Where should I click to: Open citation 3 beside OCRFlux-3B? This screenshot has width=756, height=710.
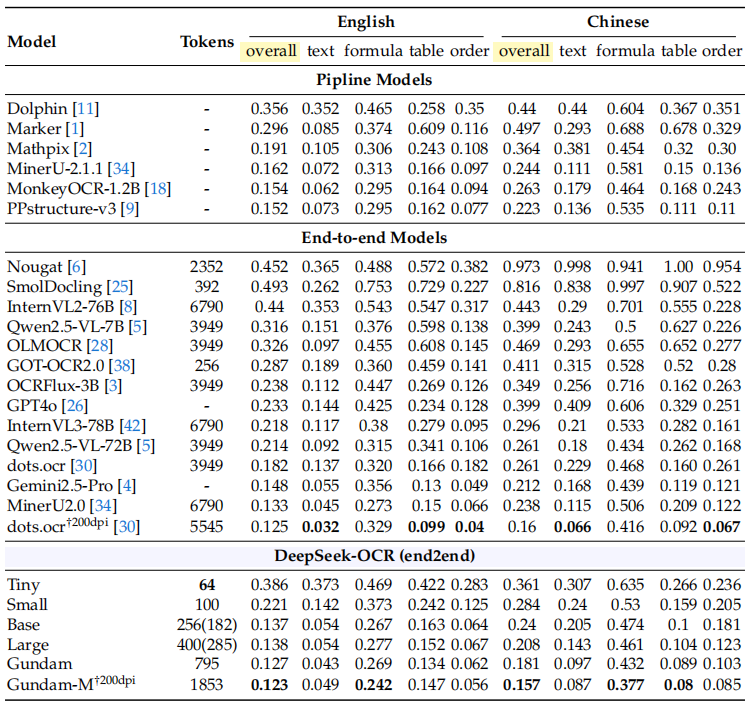click(x=113, y=386)
